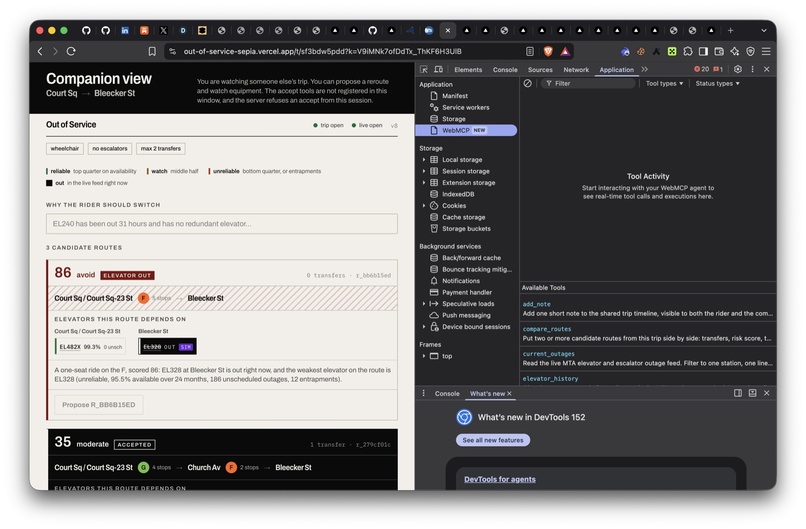Expand the Cookies tree node

click(x=424, y=206)
